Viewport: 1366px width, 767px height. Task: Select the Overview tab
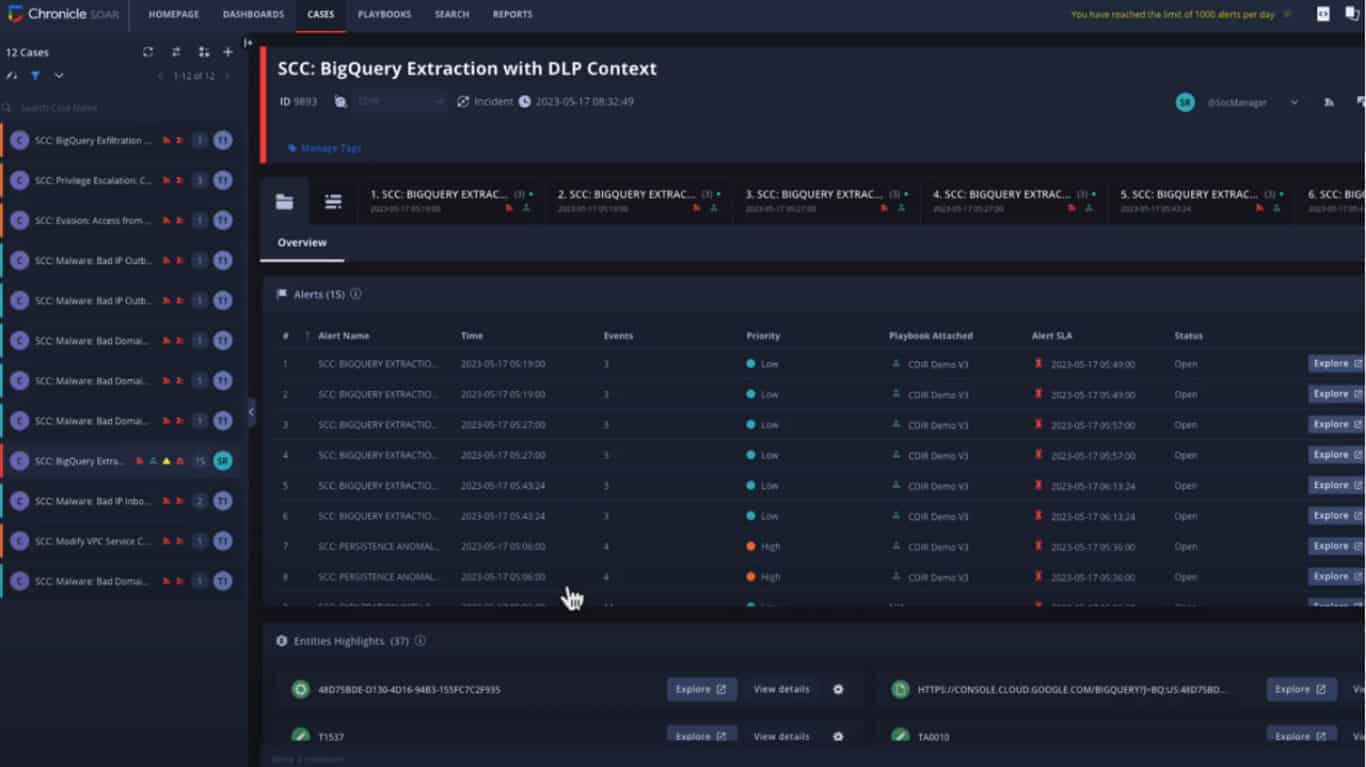pos(302,243)
